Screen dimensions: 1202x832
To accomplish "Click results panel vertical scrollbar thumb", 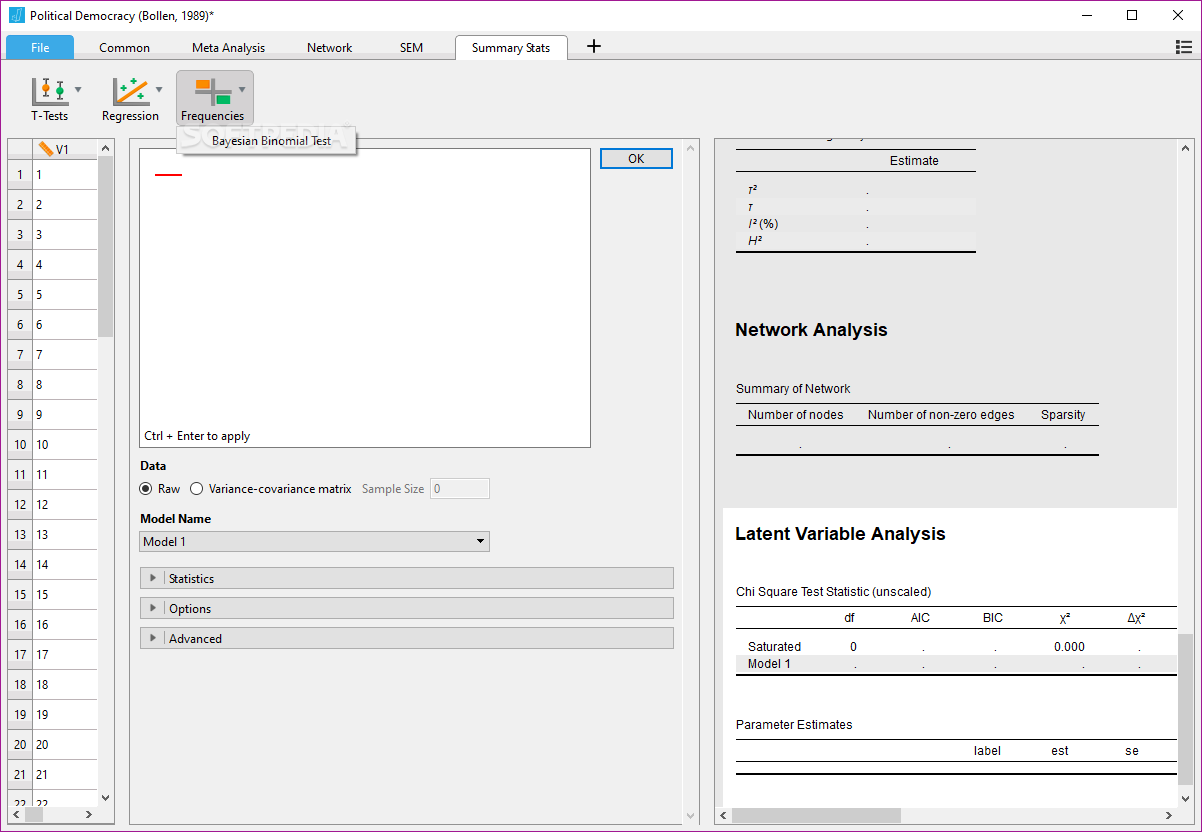I will (1186, 709).
